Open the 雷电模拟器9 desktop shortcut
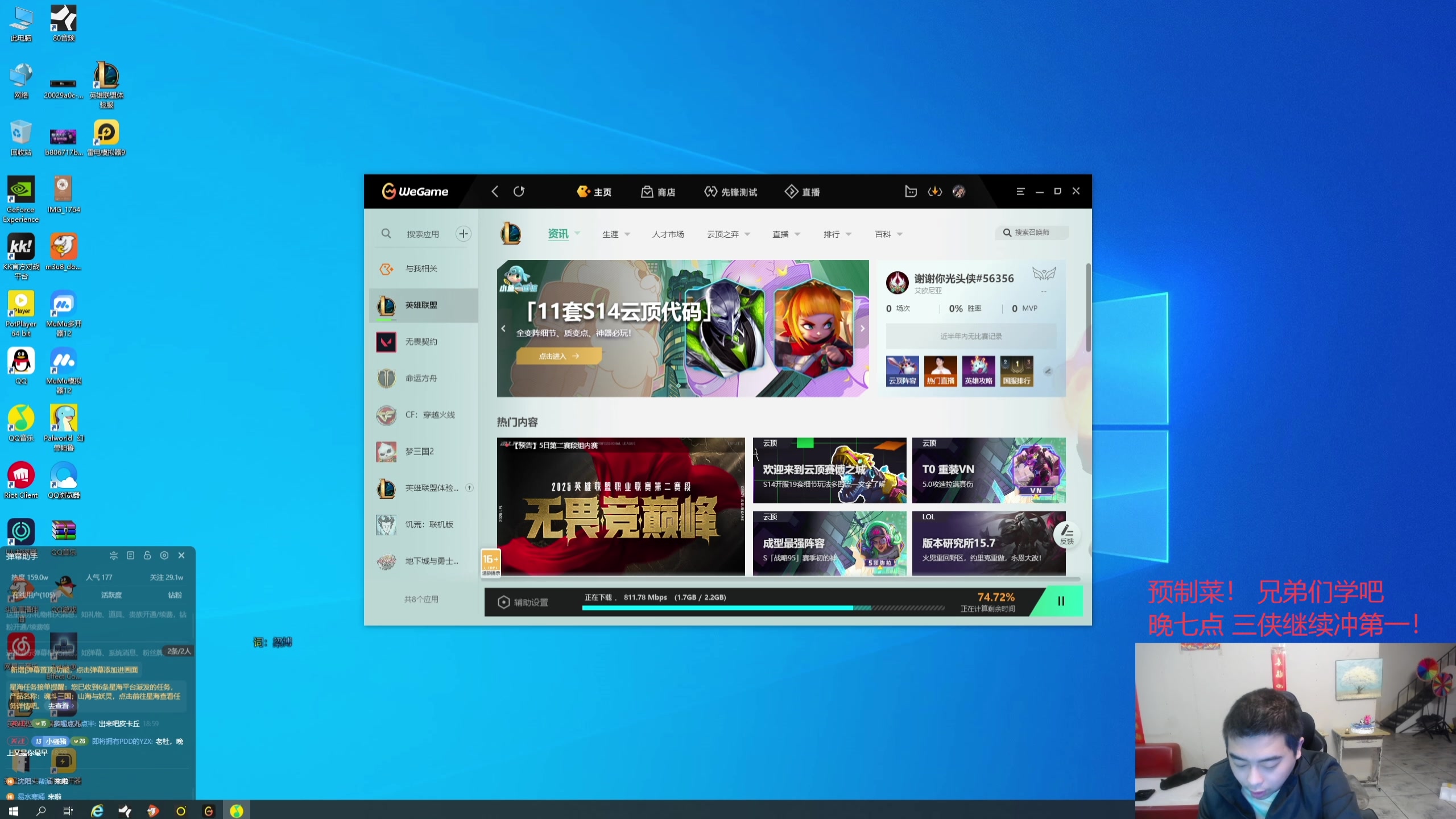Viewport: 1456px width, 819px height. (x=106, y=138)
